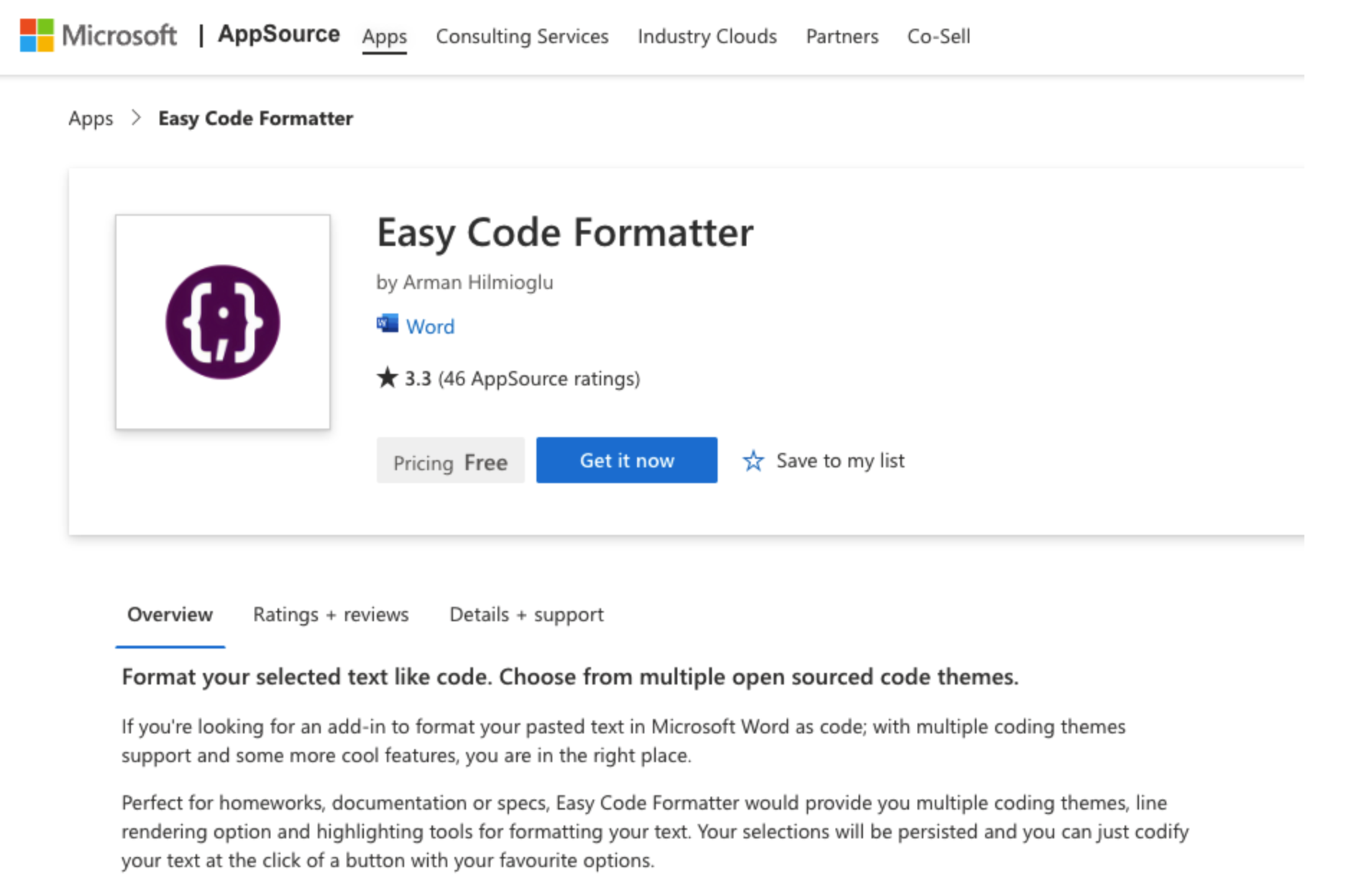
Task: Click the Word application icon
Action: click(x=387, y=325)
